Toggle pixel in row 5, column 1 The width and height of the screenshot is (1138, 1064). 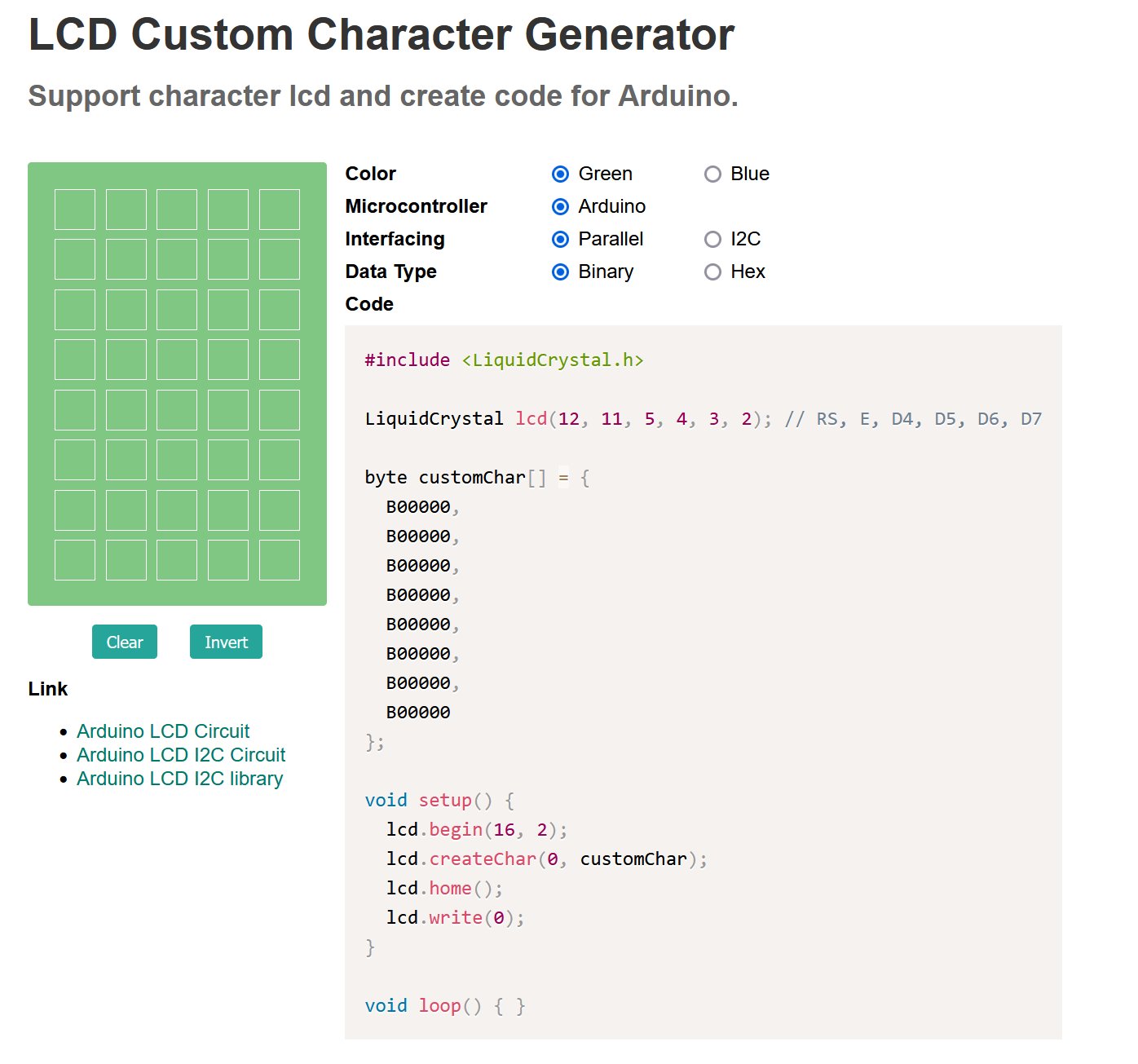pos(75,410)
